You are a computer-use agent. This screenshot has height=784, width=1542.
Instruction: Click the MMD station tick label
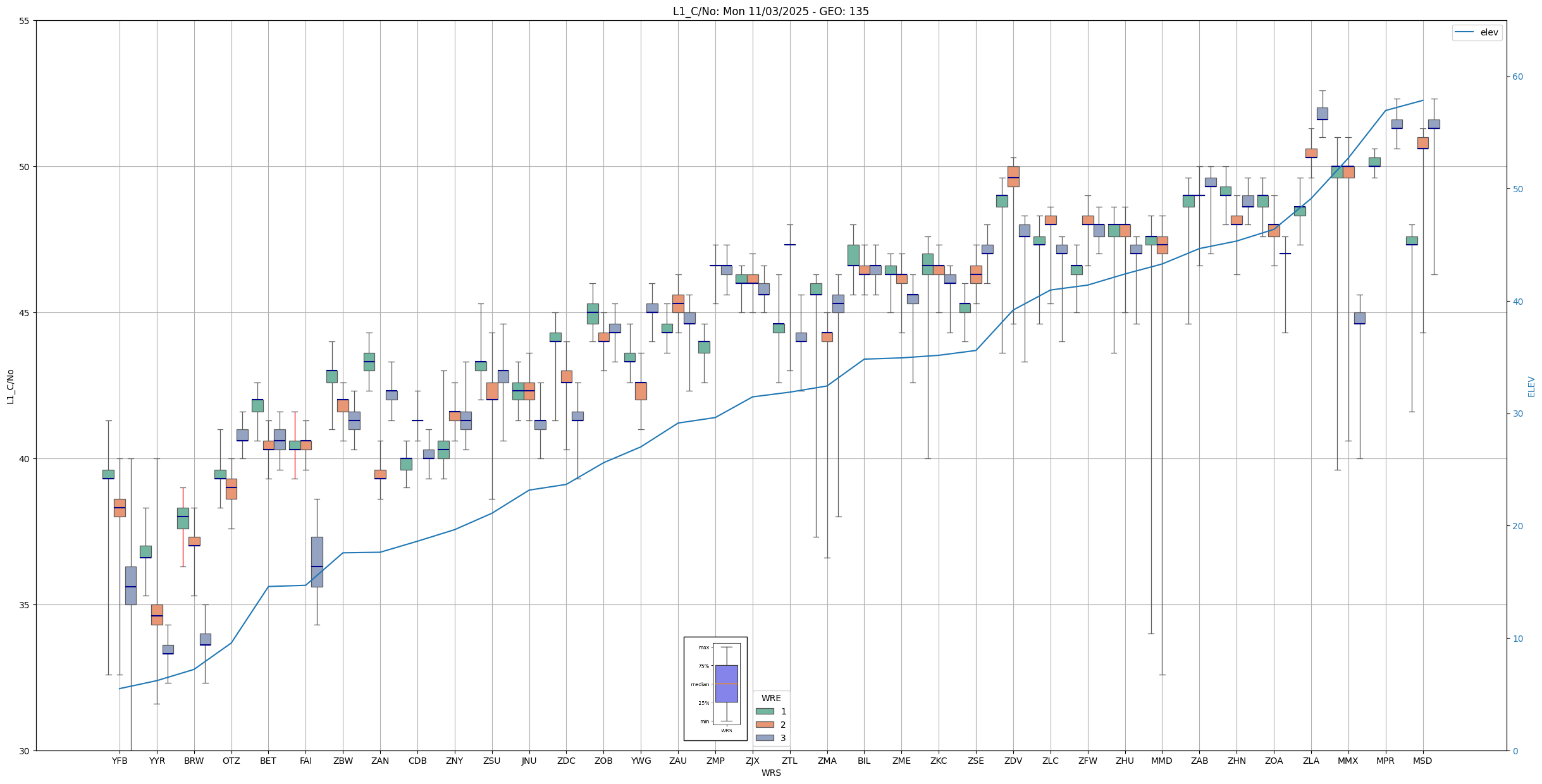(x=1162, y=761)
